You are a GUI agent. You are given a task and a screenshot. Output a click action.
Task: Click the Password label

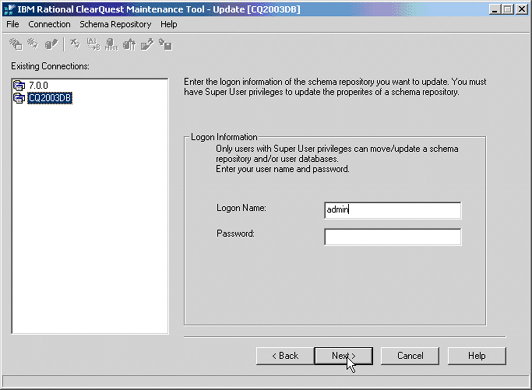click(235, 234)
